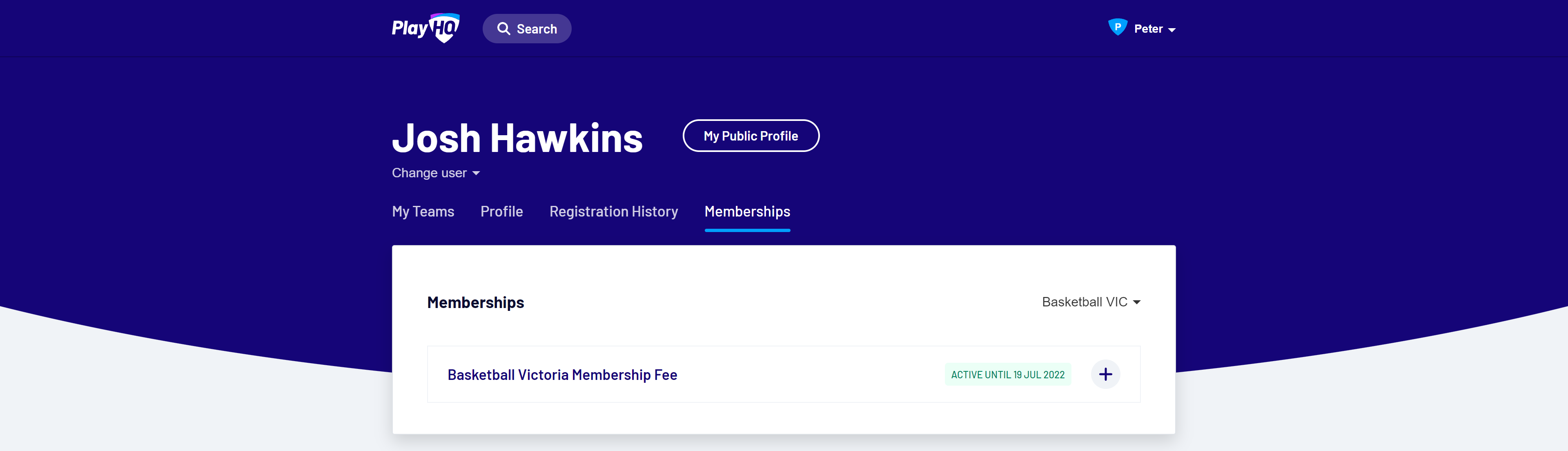
Task: Activate the Search button
Action: (527, 28)
